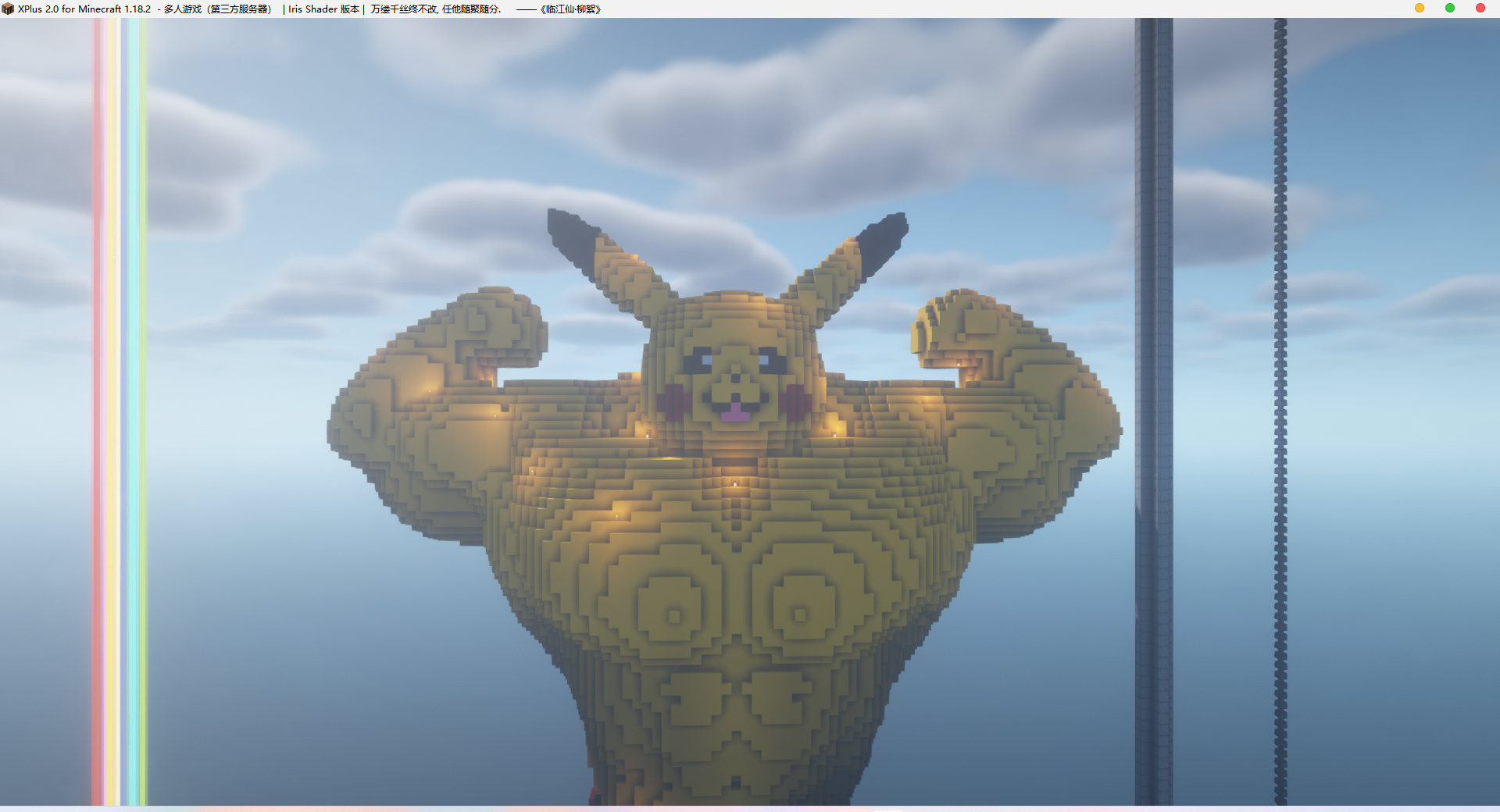Click Pikachu's pink tongue
Screen dimensions: 1500x812
click(x=735, y=412)
